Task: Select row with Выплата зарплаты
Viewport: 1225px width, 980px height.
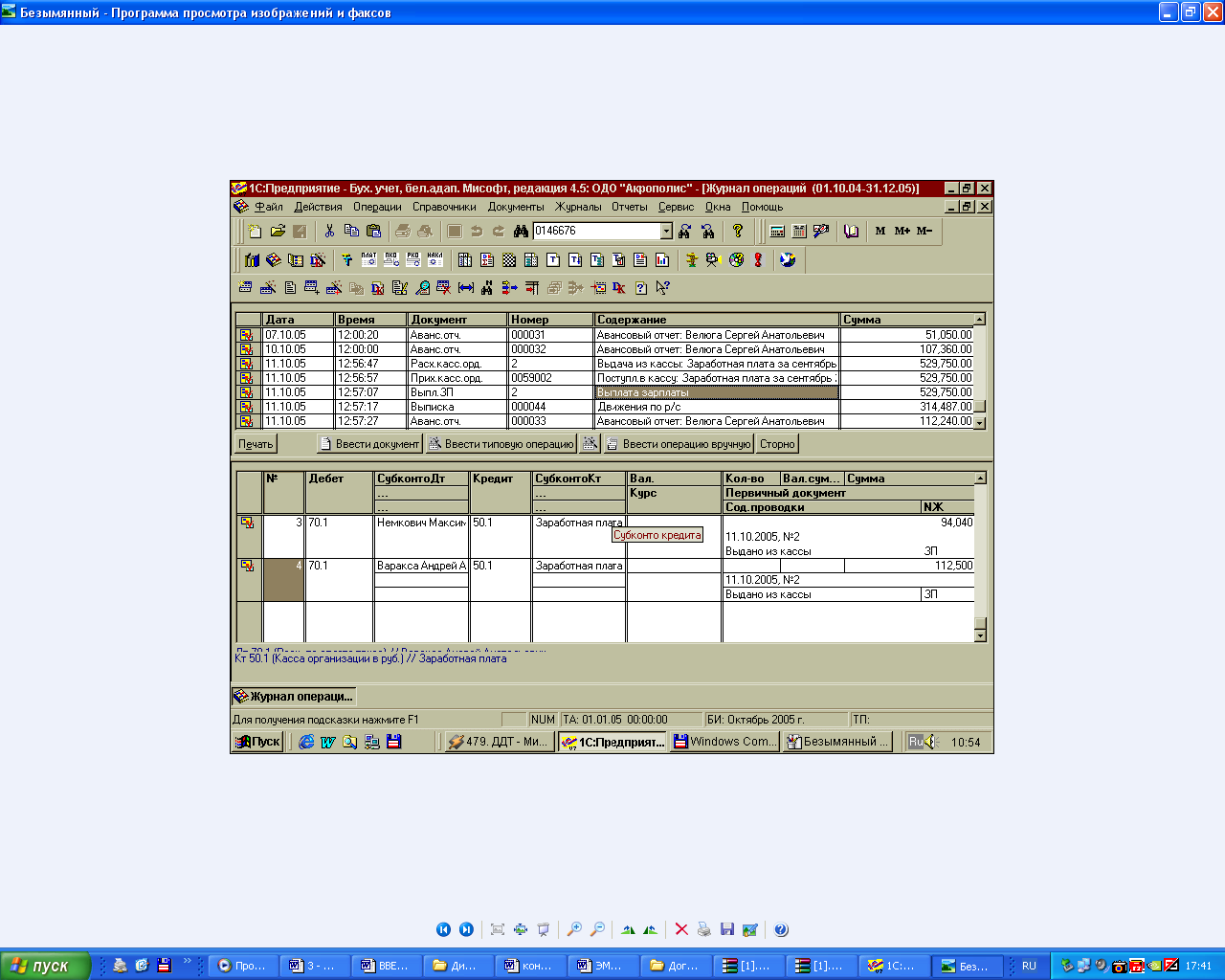Action: [x=605, y=392]
